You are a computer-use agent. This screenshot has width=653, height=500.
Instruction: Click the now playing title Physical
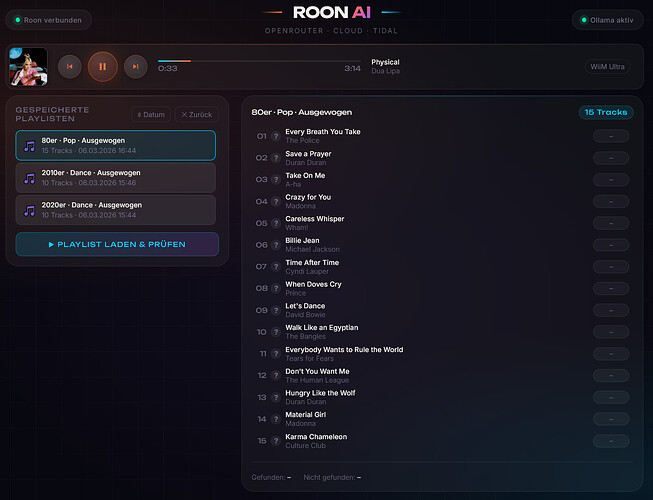pyautogui.click(x=385, y=62)
